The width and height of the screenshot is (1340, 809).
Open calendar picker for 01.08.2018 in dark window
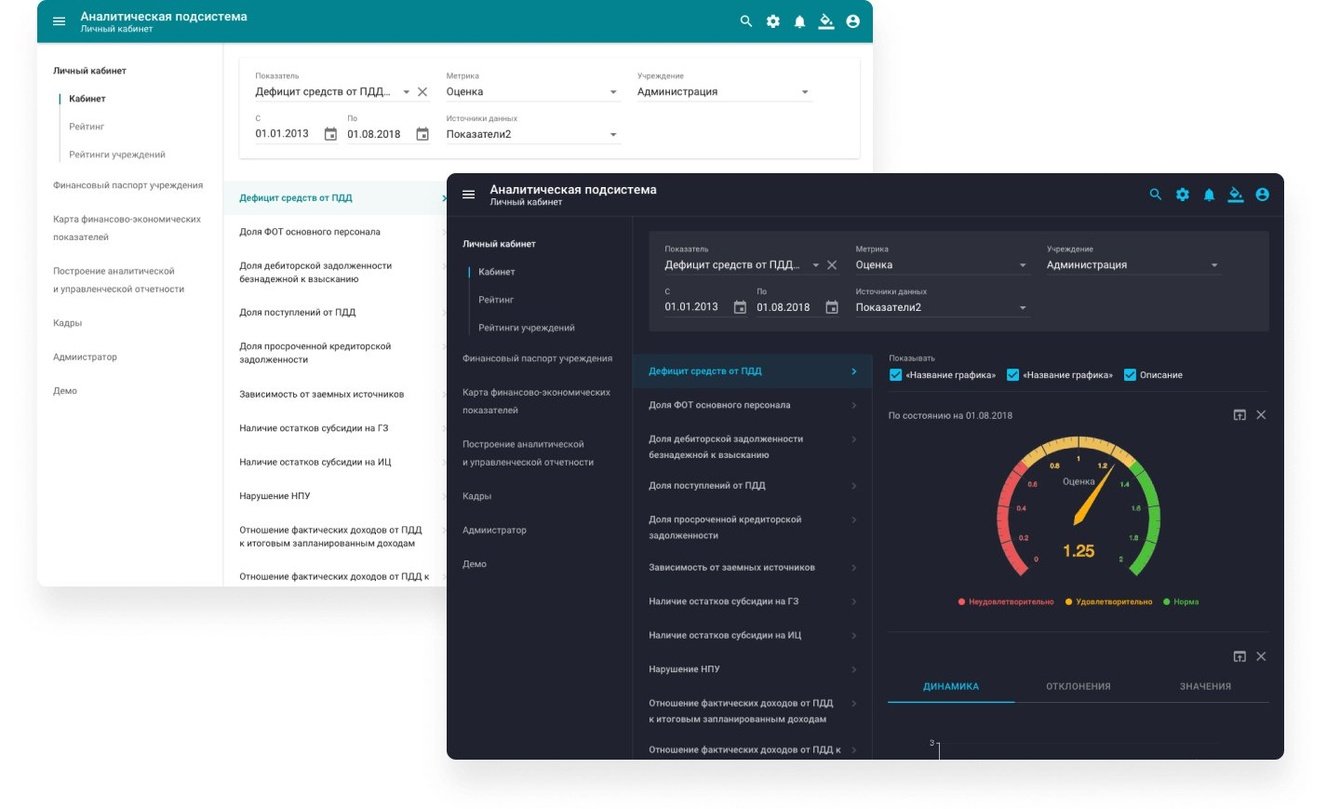point(832,307)
